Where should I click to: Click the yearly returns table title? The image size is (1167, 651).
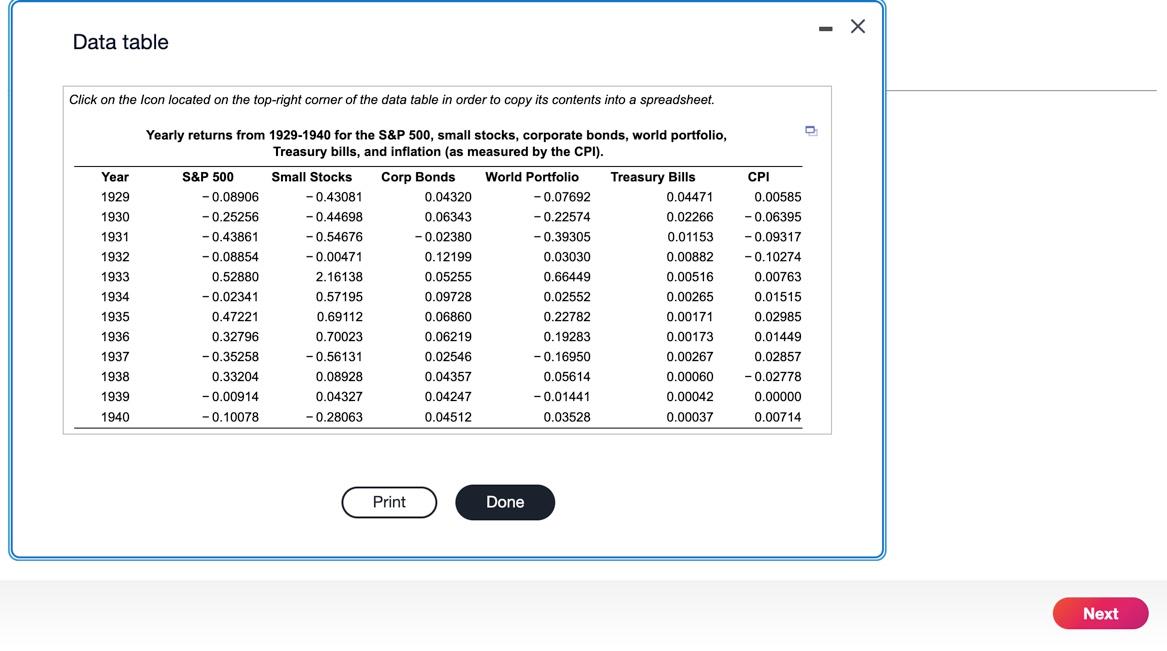click(437, 141)
